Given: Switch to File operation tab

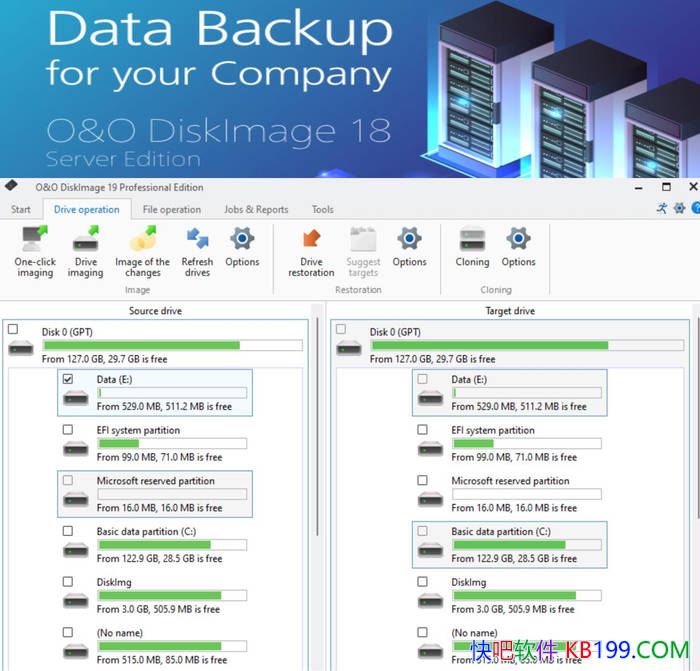Looking at the screenshot, I should pos(172,209).
